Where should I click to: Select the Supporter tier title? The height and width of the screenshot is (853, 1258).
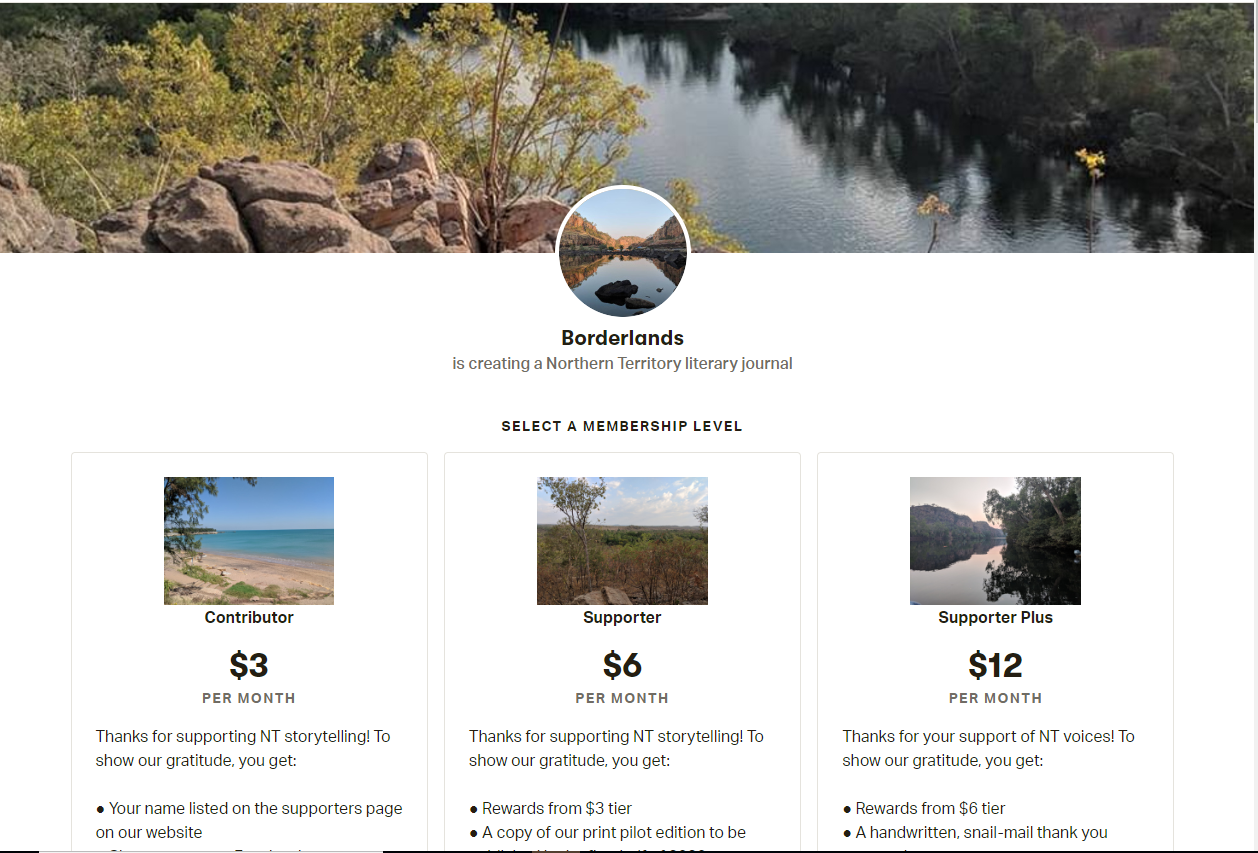622,617
